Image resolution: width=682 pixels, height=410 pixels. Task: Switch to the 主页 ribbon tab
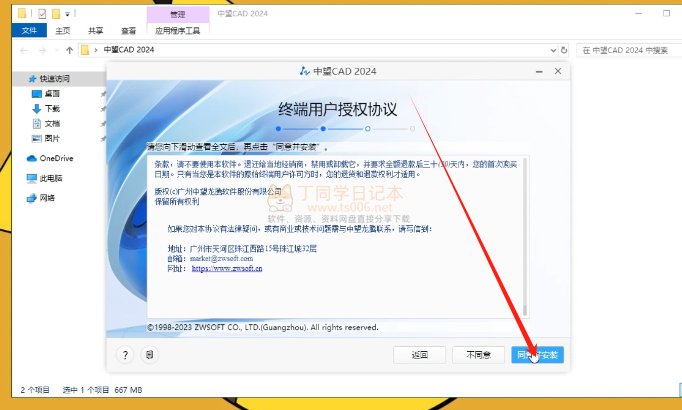(x=63, y=30)
